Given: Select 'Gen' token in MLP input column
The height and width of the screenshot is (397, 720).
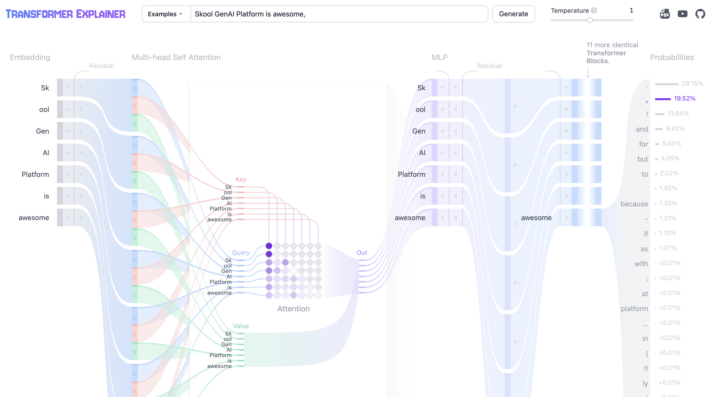Looking at the screenshot, I should (419, 131).
